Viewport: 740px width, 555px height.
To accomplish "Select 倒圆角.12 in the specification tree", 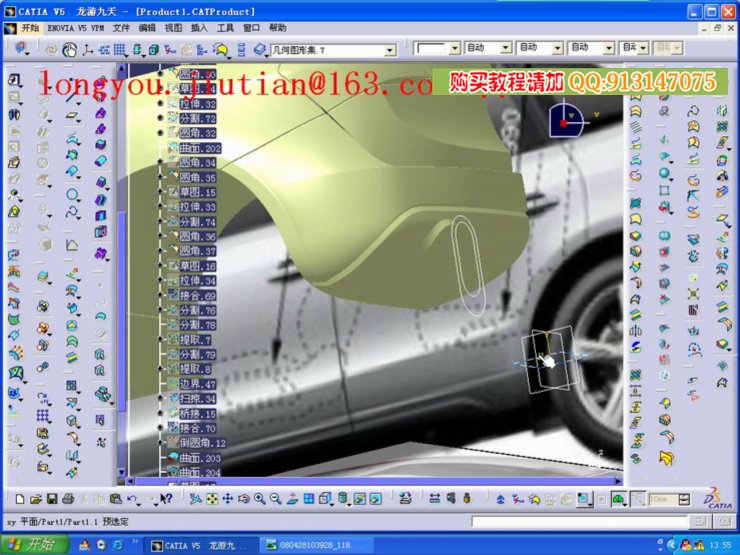I will 202,442.
